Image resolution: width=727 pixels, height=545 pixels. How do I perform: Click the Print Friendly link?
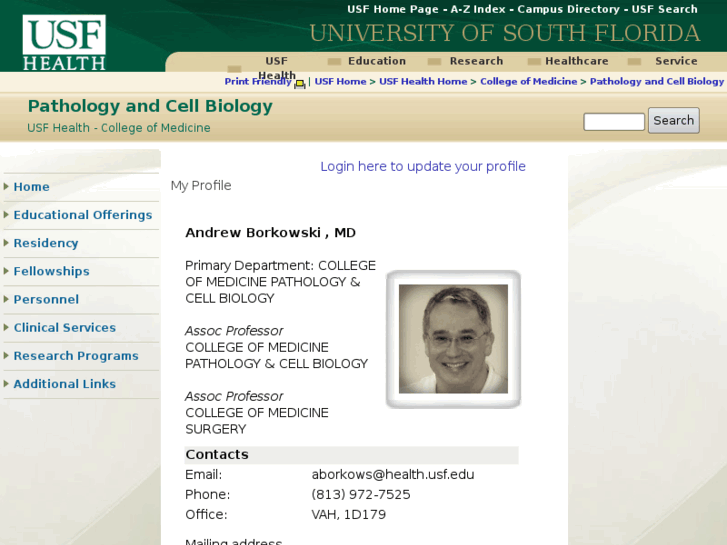tap(258, 82)
